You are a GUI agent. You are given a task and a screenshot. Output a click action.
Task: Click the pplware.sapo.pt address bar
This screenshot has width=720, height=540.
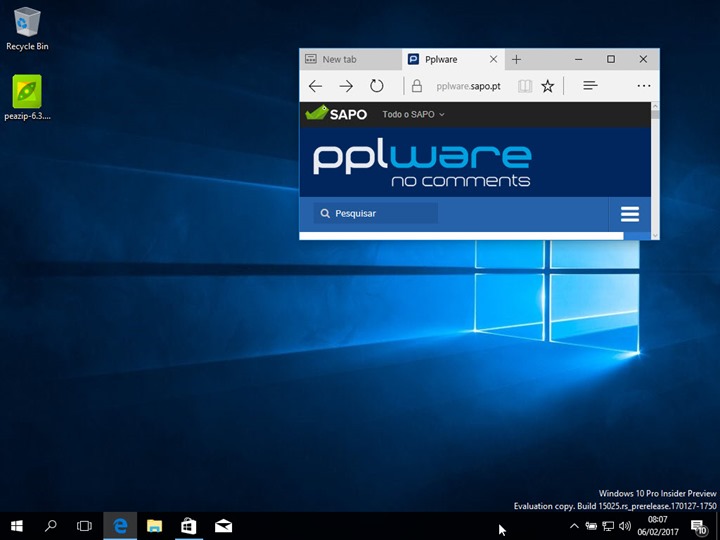tap(468, 86)
